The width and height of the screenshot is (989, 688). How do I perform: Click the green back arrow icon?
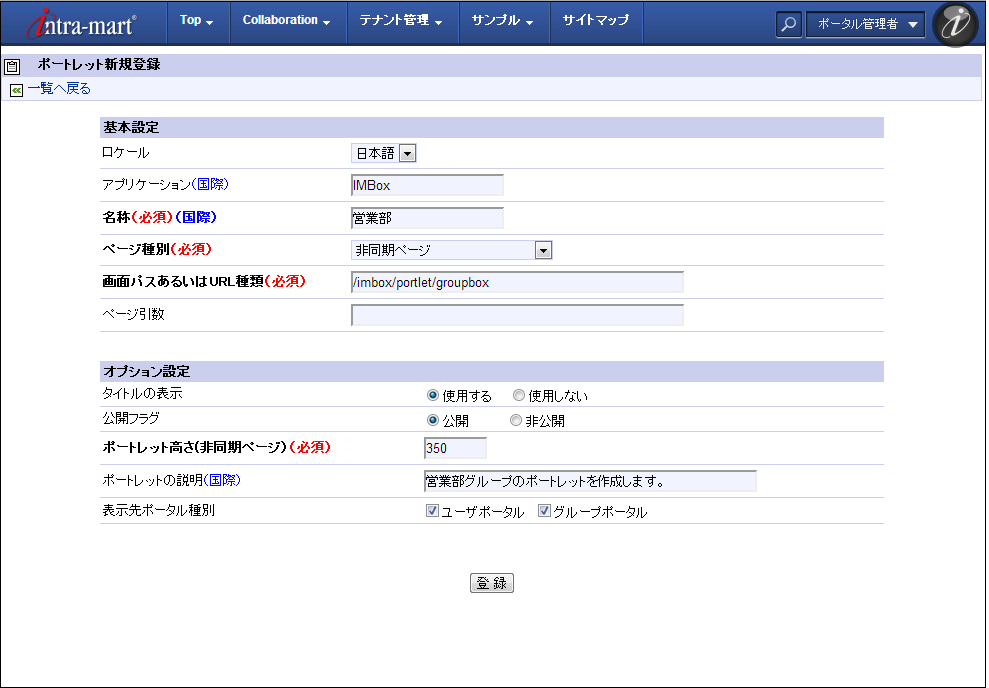[16, 90]
